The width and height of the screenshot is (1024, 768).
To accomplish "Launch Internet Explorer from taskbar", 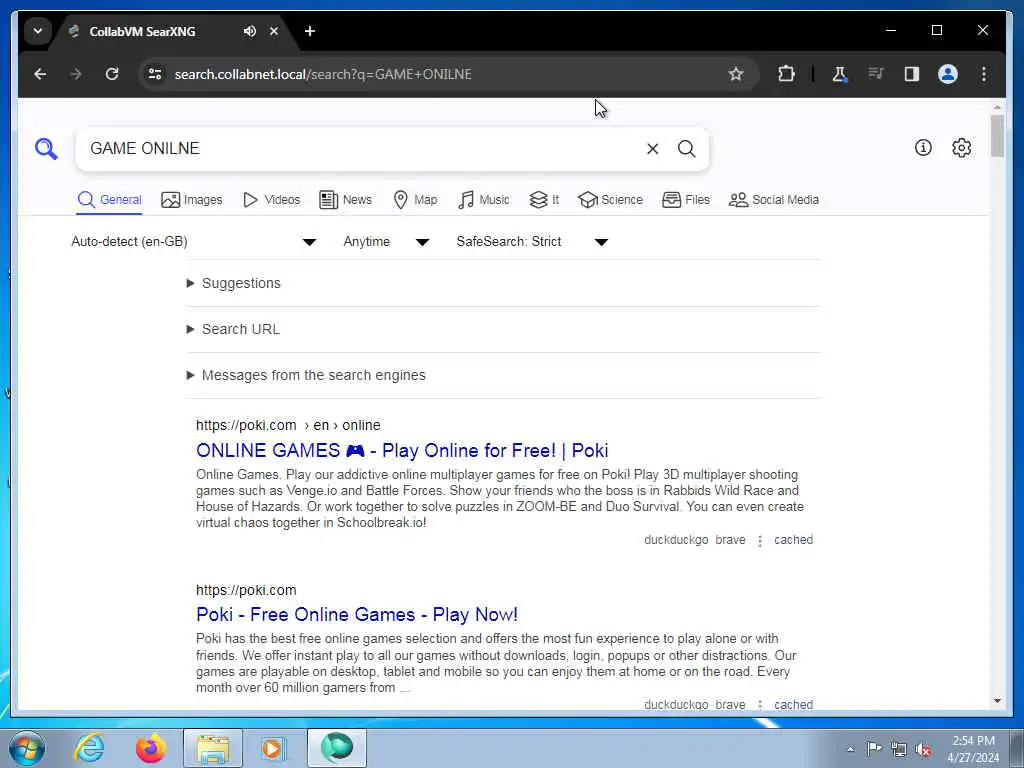I will (89, 748).
